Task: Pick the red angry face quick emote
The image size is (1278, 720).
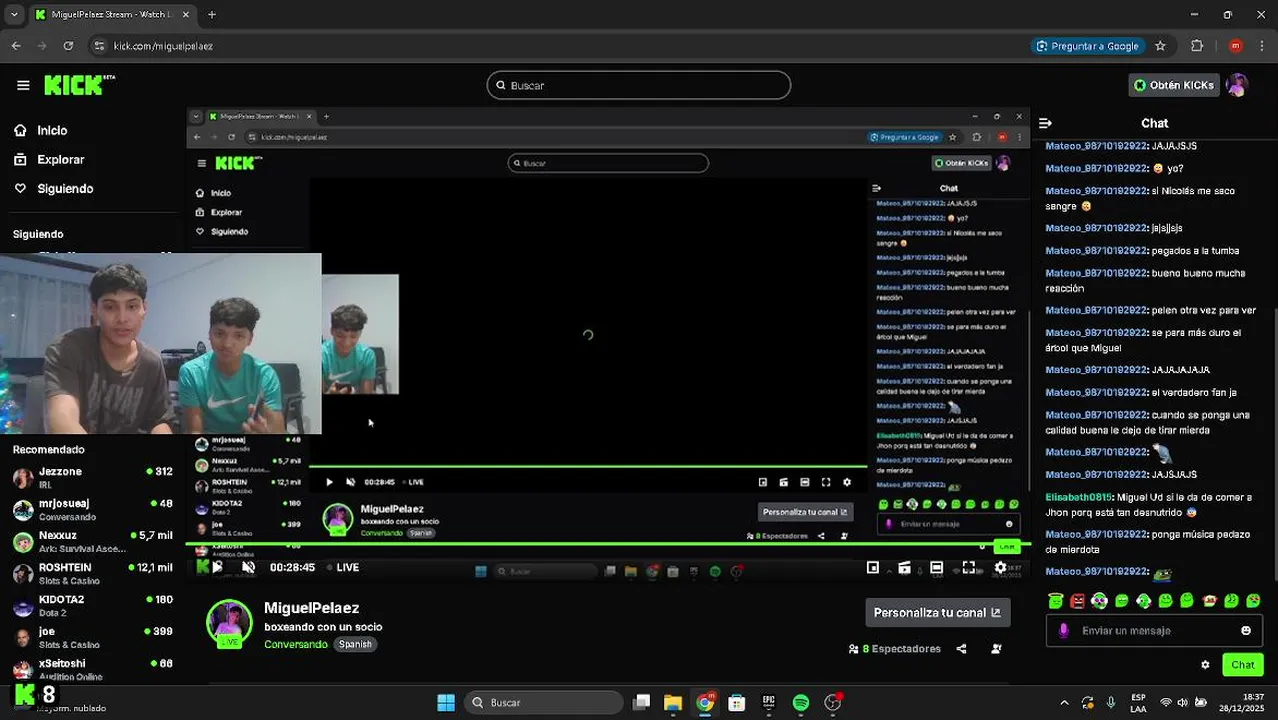Action: 1077,600
